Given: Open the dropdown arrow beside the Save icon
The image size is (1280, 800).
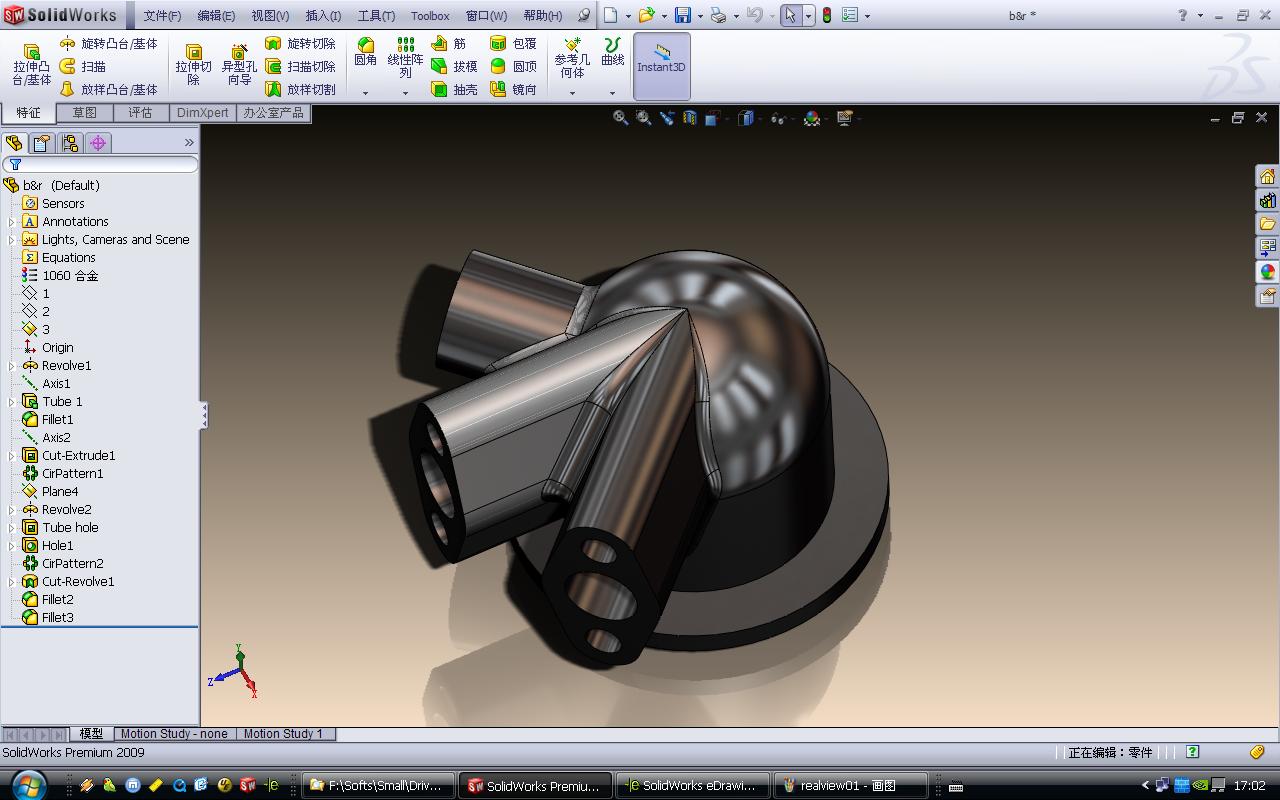Looking at the screenshot, I should (x=699, y=16).
